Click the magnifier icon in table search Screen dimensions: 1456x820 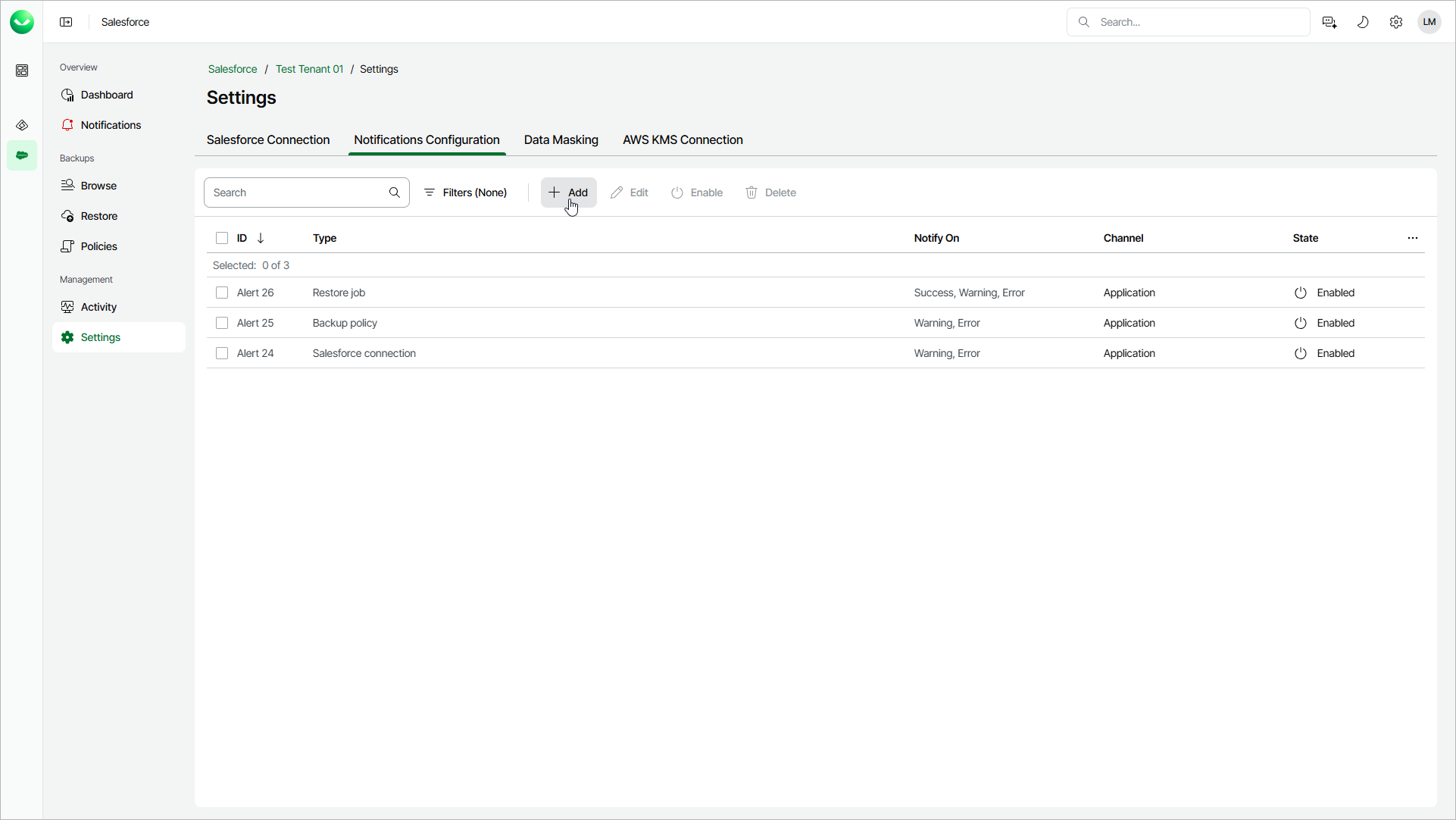point(395,192)
